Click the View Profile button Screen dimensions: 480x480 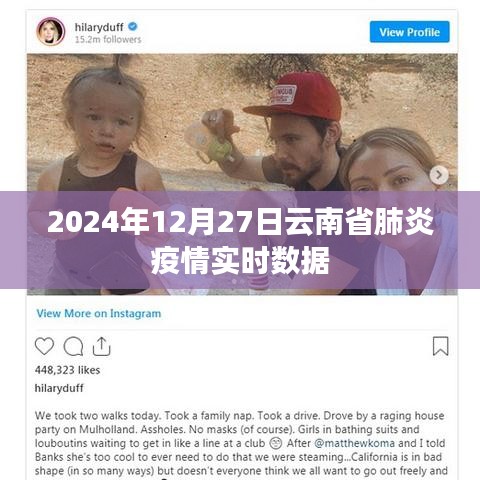pos(409,32)
